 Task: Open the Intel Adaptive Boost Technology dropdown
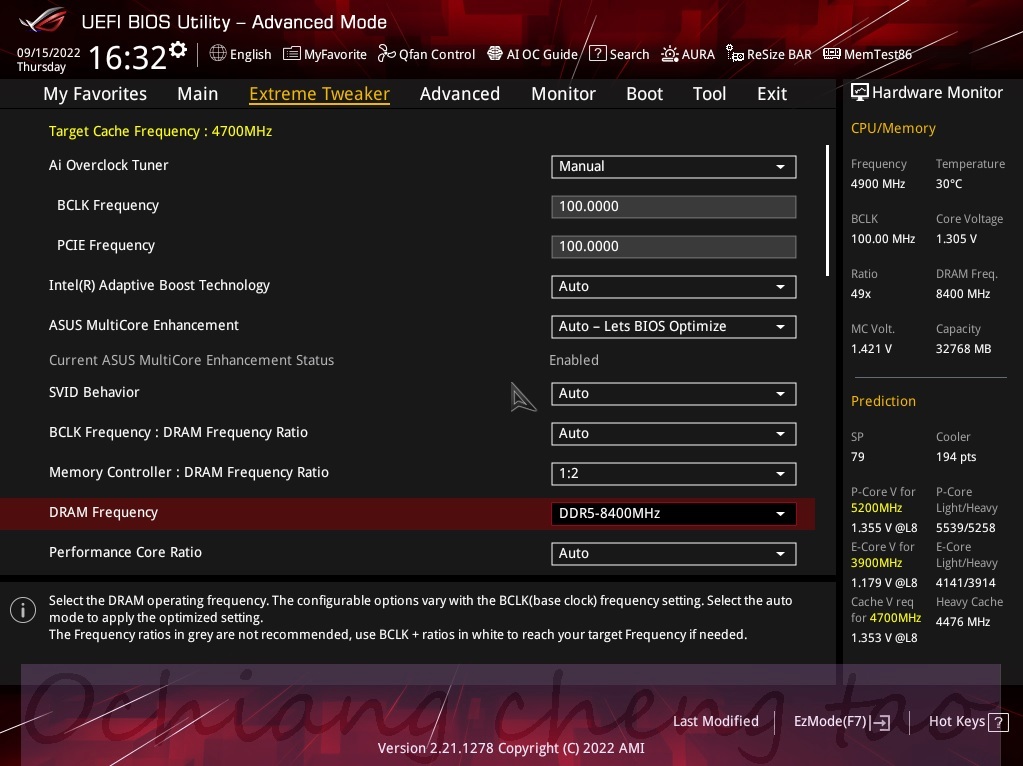[673, 286]
